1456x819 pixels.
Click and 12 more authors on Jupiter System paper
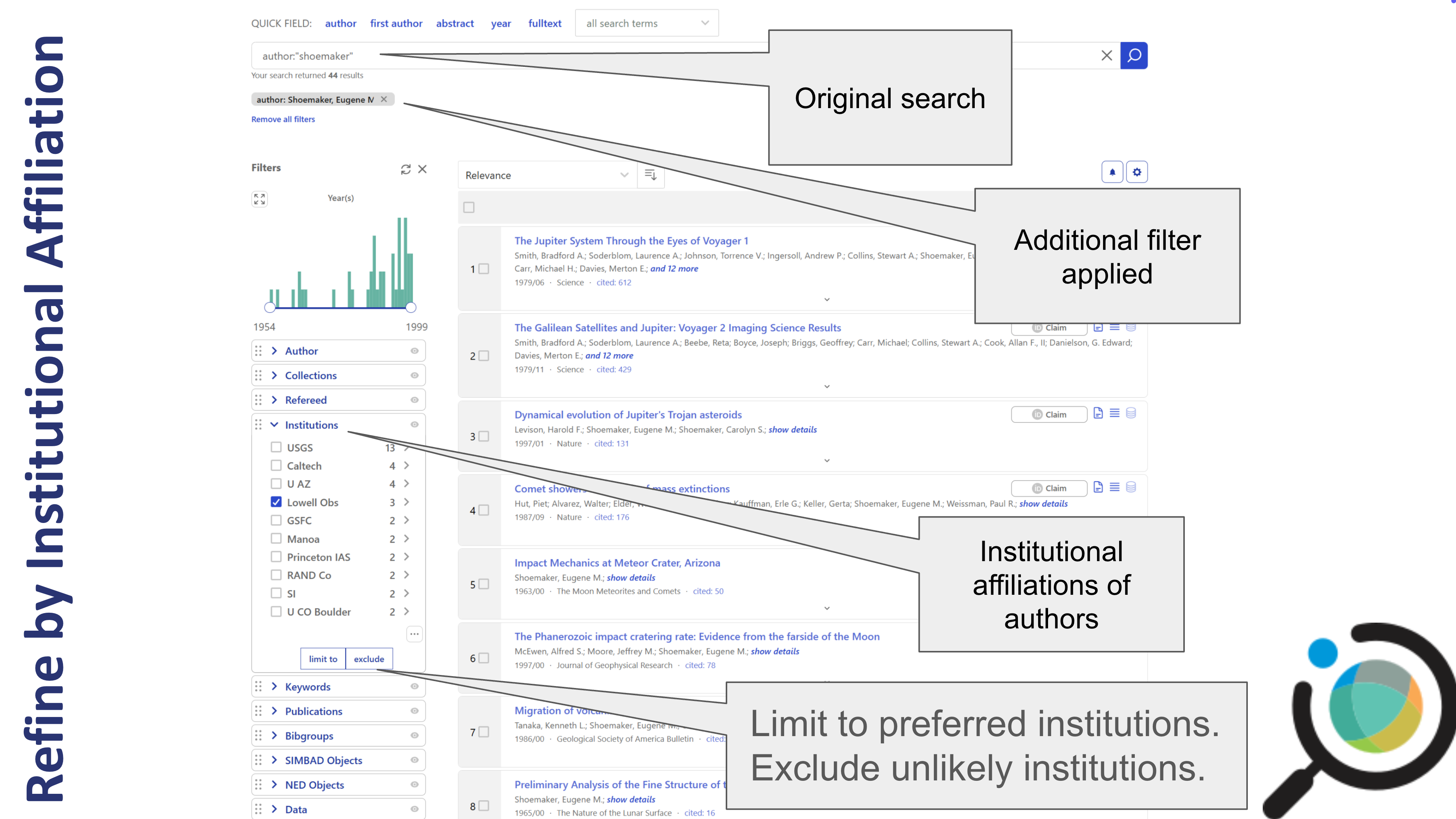coord(674,269)
